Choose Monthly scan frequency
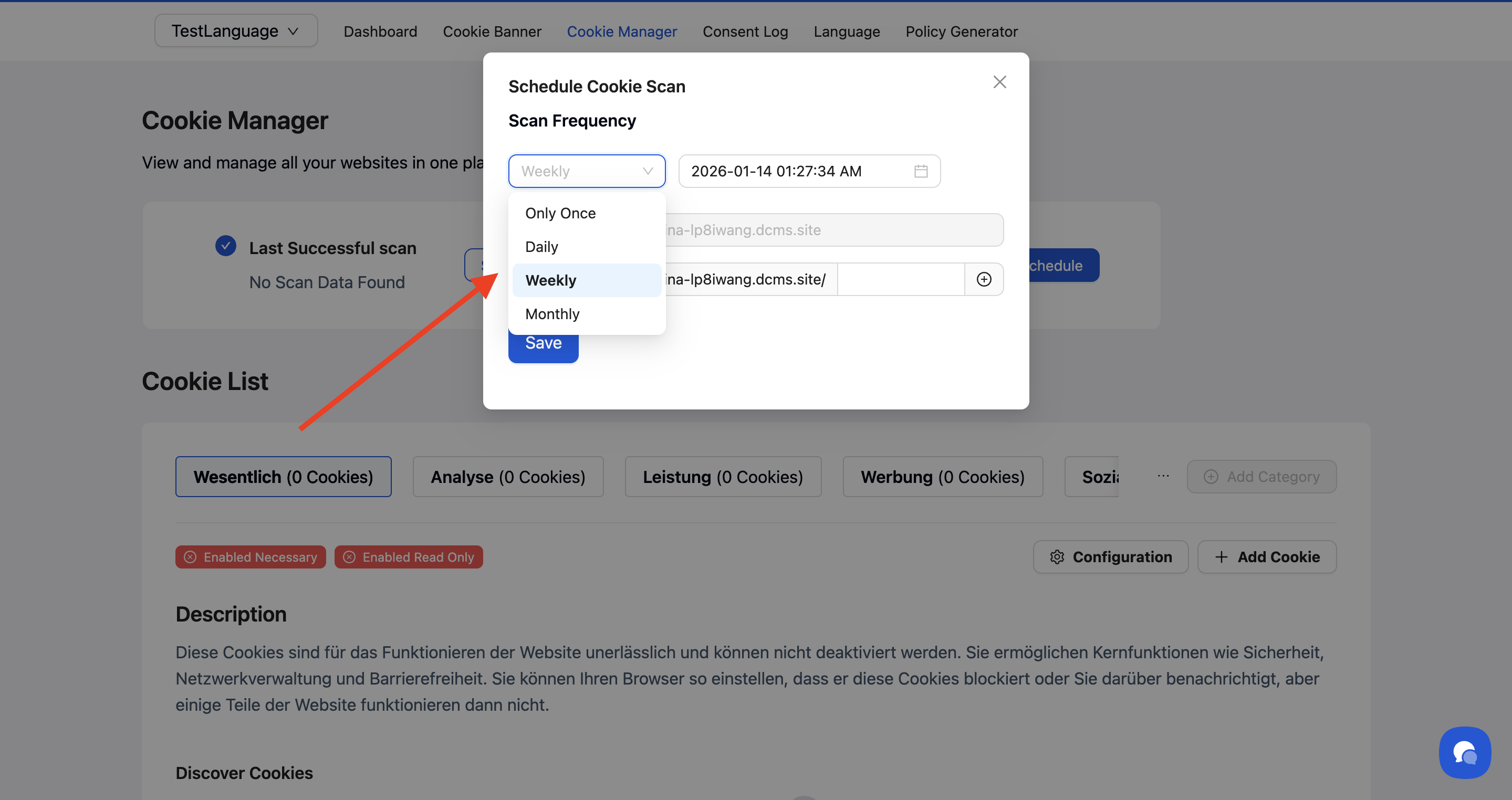The width and height of the screenshot is (1512, 800). pos(552,314)
